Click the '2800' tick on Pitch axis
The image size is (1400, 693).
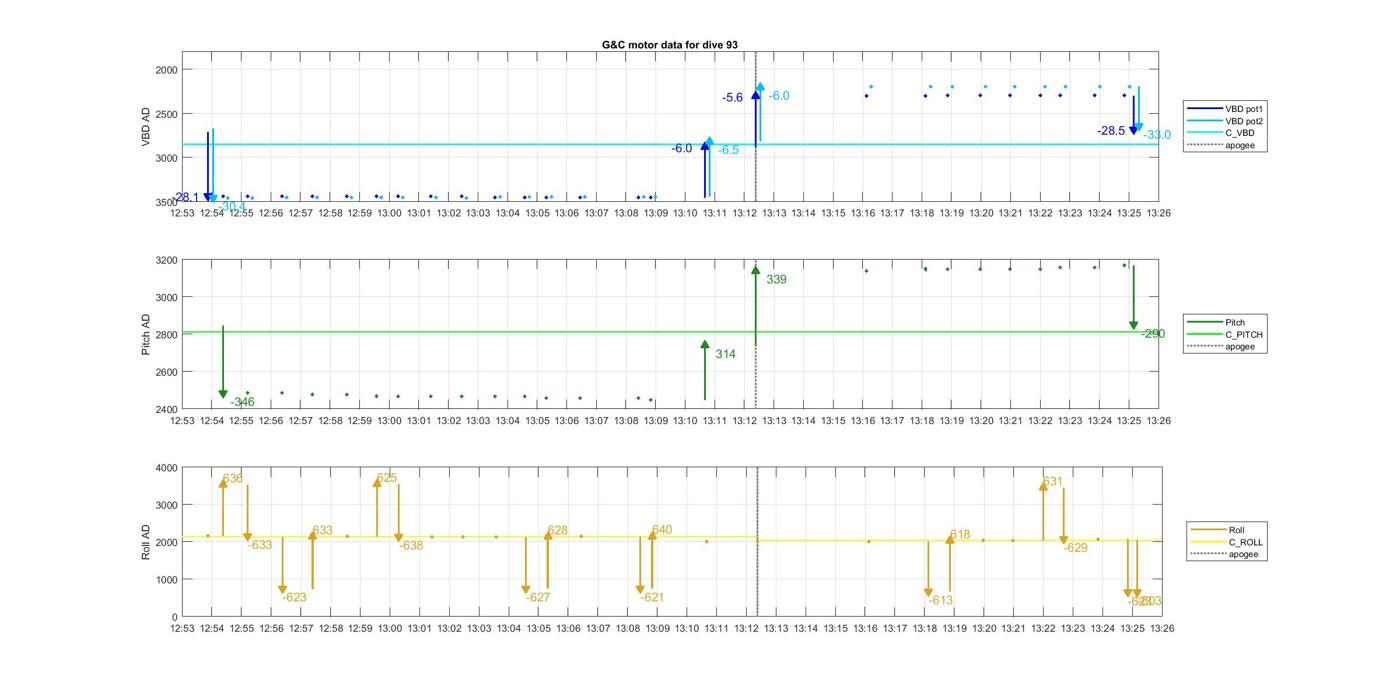[165, 335]
